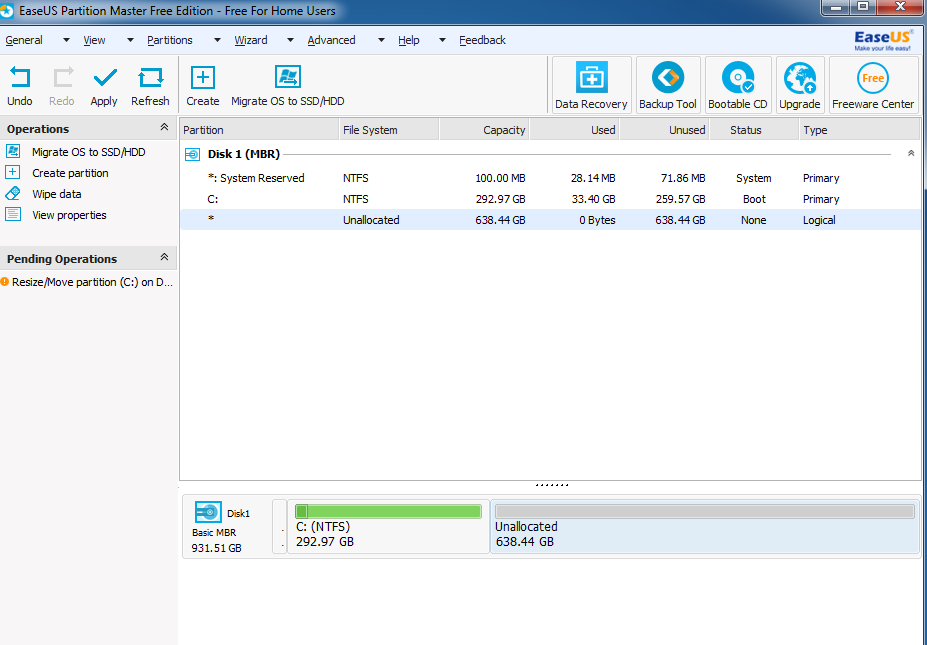Sort by the Unused column header

[665, 129]
